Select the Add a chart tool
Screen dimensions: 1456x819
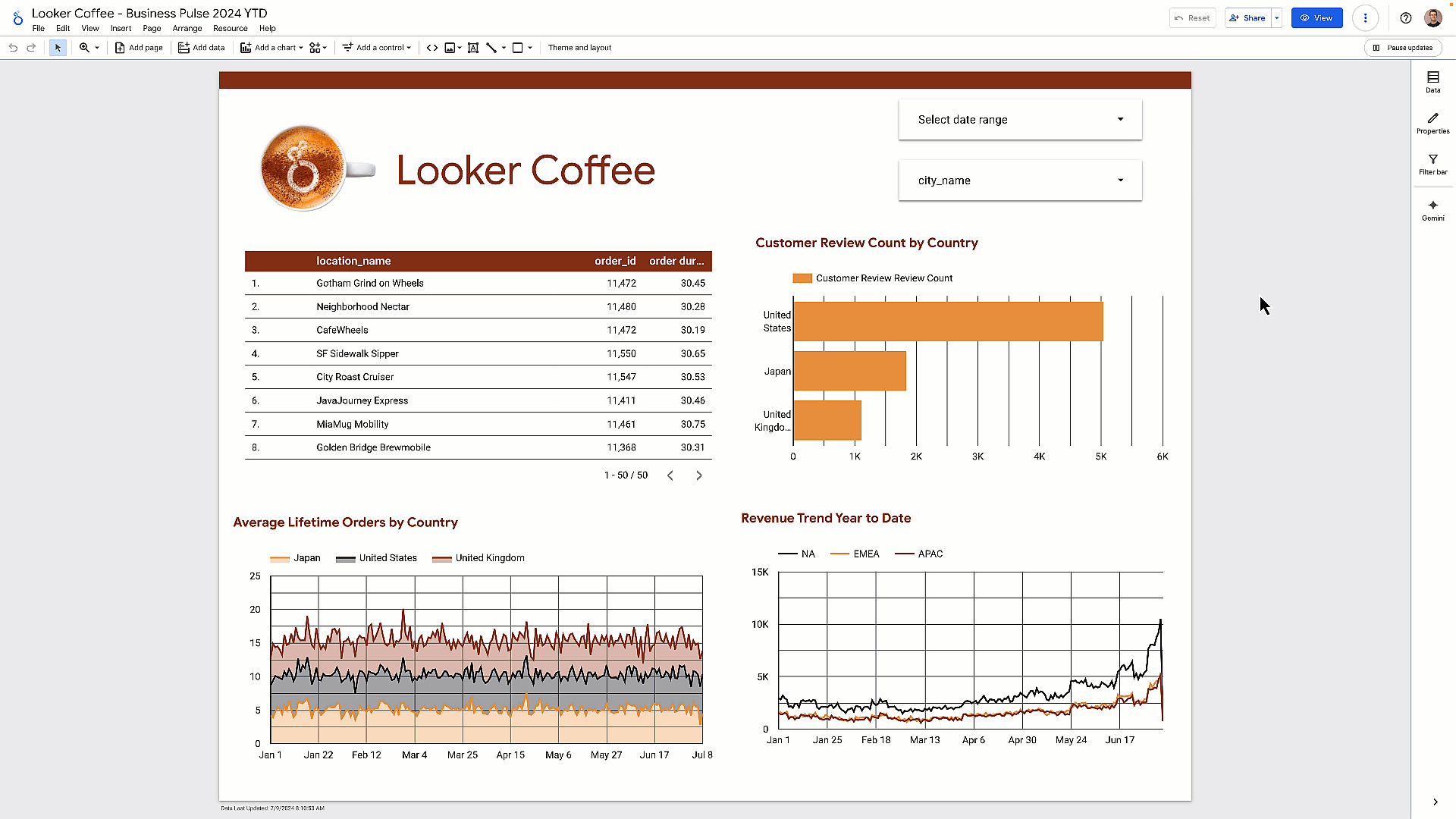(x=271, y=47)
